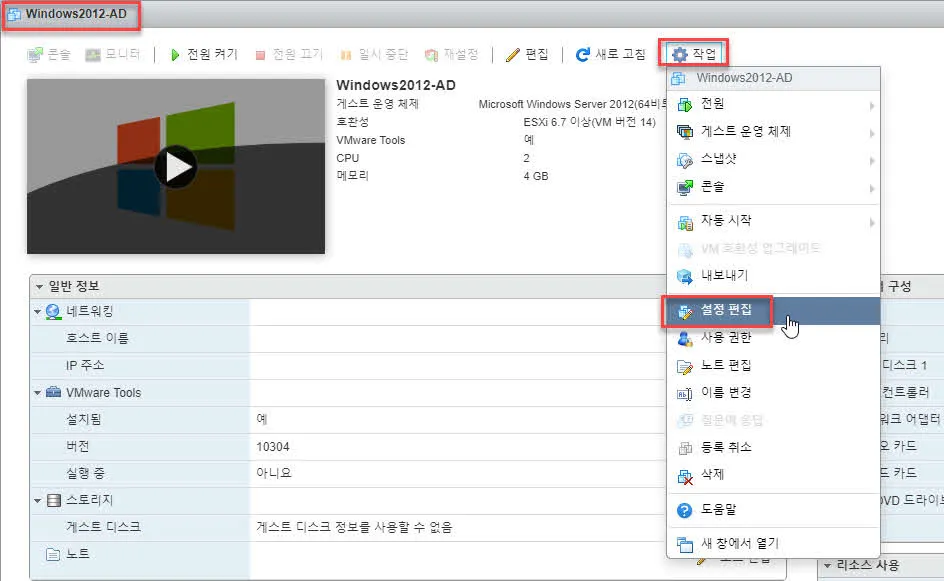Screen dimensions: 944x581
Task: Click the 새로 고침 refresh icon
Action: [x=582, y=55]
